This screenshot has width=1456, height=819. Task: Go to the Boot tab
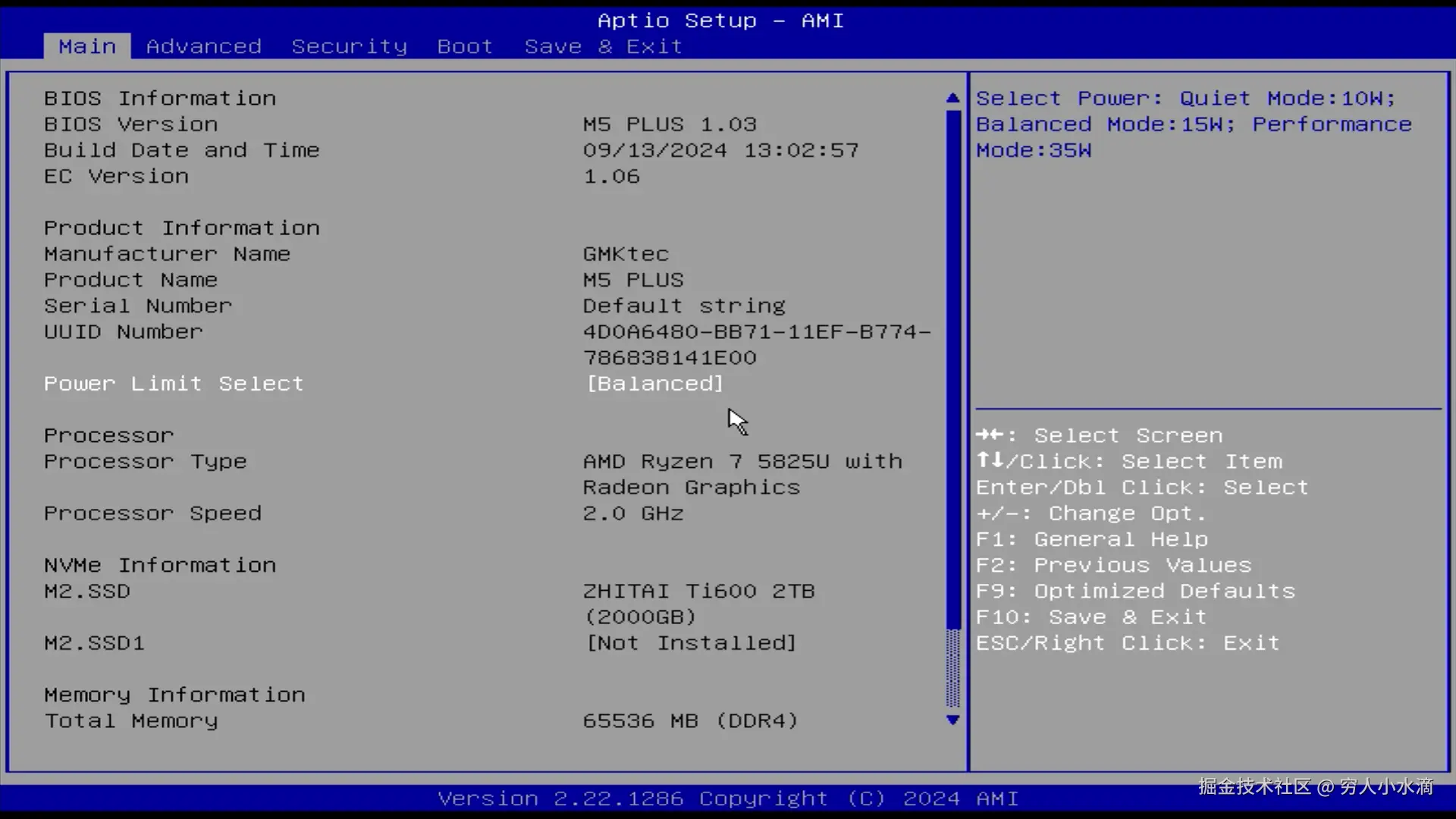click(465, 46)
